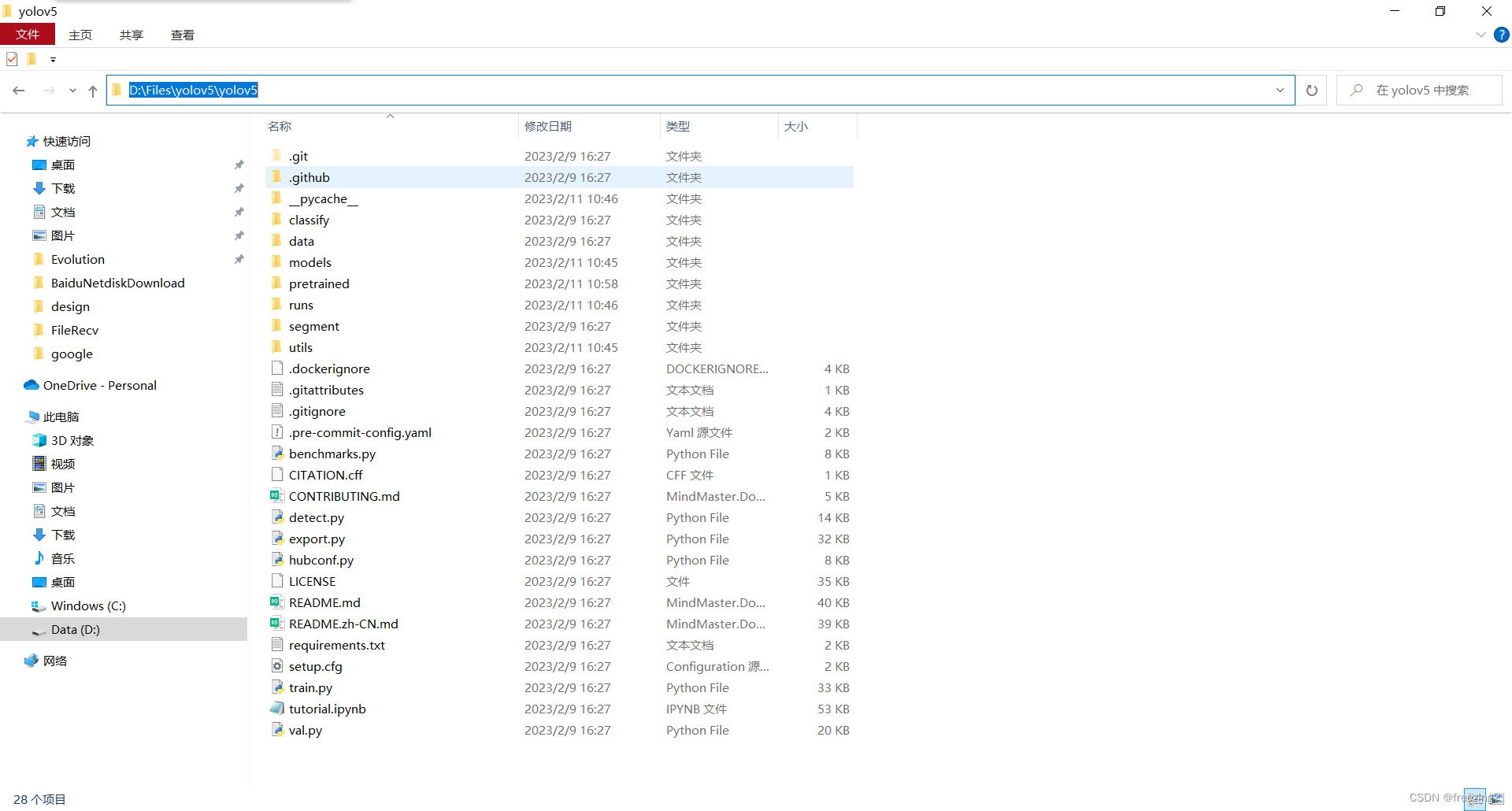Click the Forward navigation arrow
The height and width of the screenshot is (811, 1512).
[49, 91]
